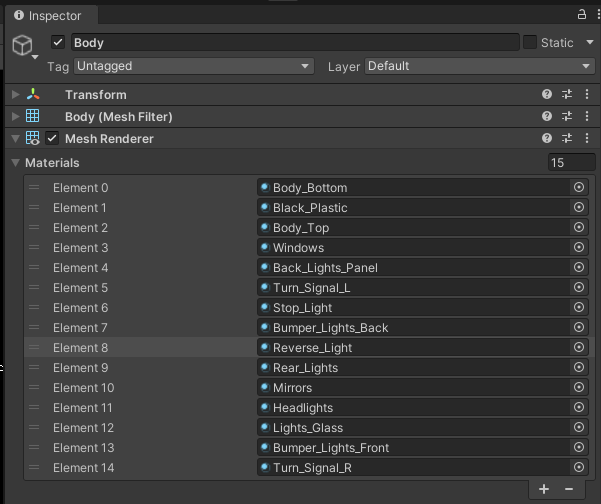Enable the Static checkbox
The image size is (601, 504).
pyautogui.click(x=530, y=43)
